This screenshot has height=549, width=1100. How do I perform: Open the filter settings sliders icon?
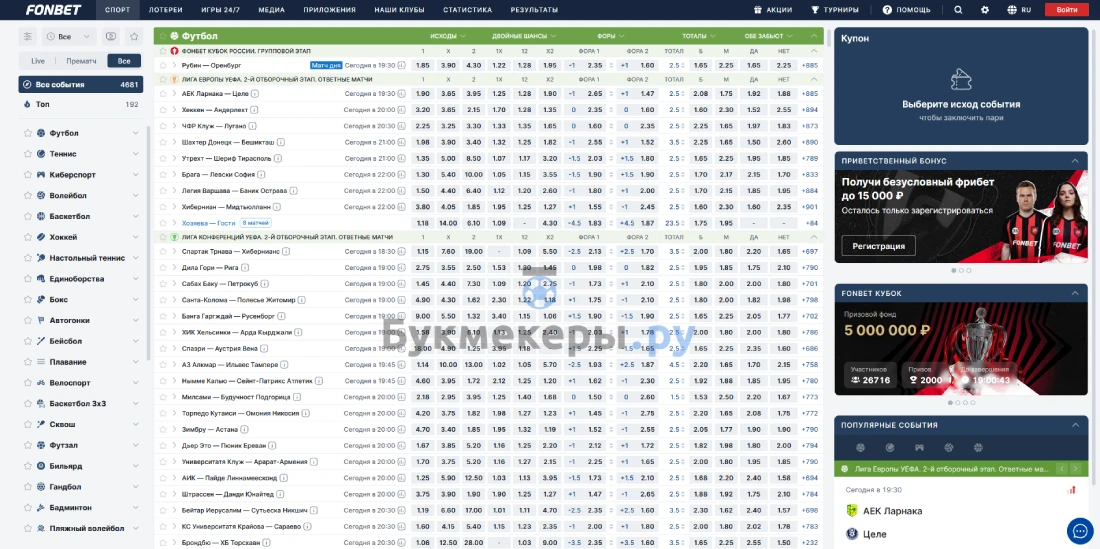pyautogui.click(x=28, y=36)
